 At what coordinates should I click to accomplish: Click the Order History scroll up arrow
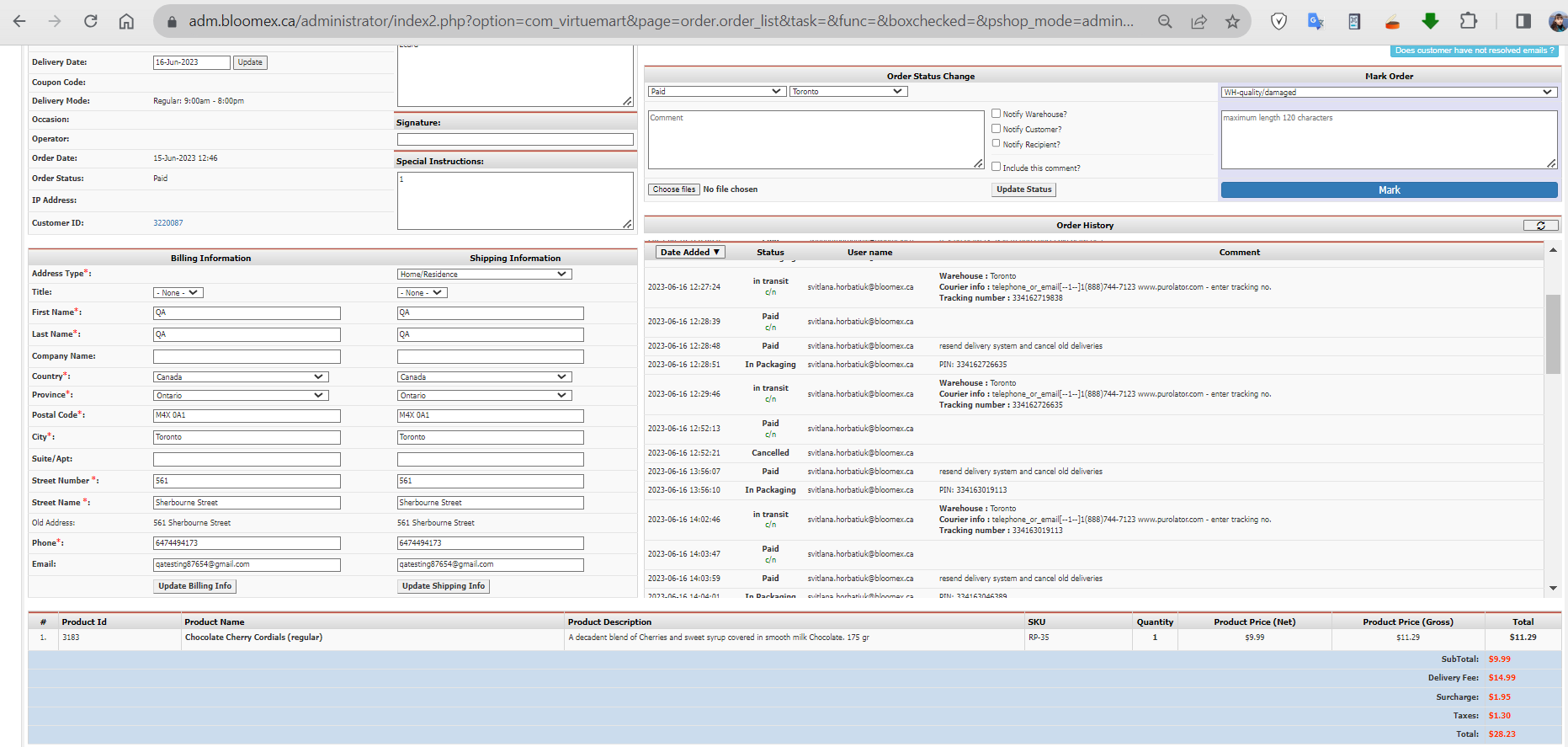tap(1553, 250)
